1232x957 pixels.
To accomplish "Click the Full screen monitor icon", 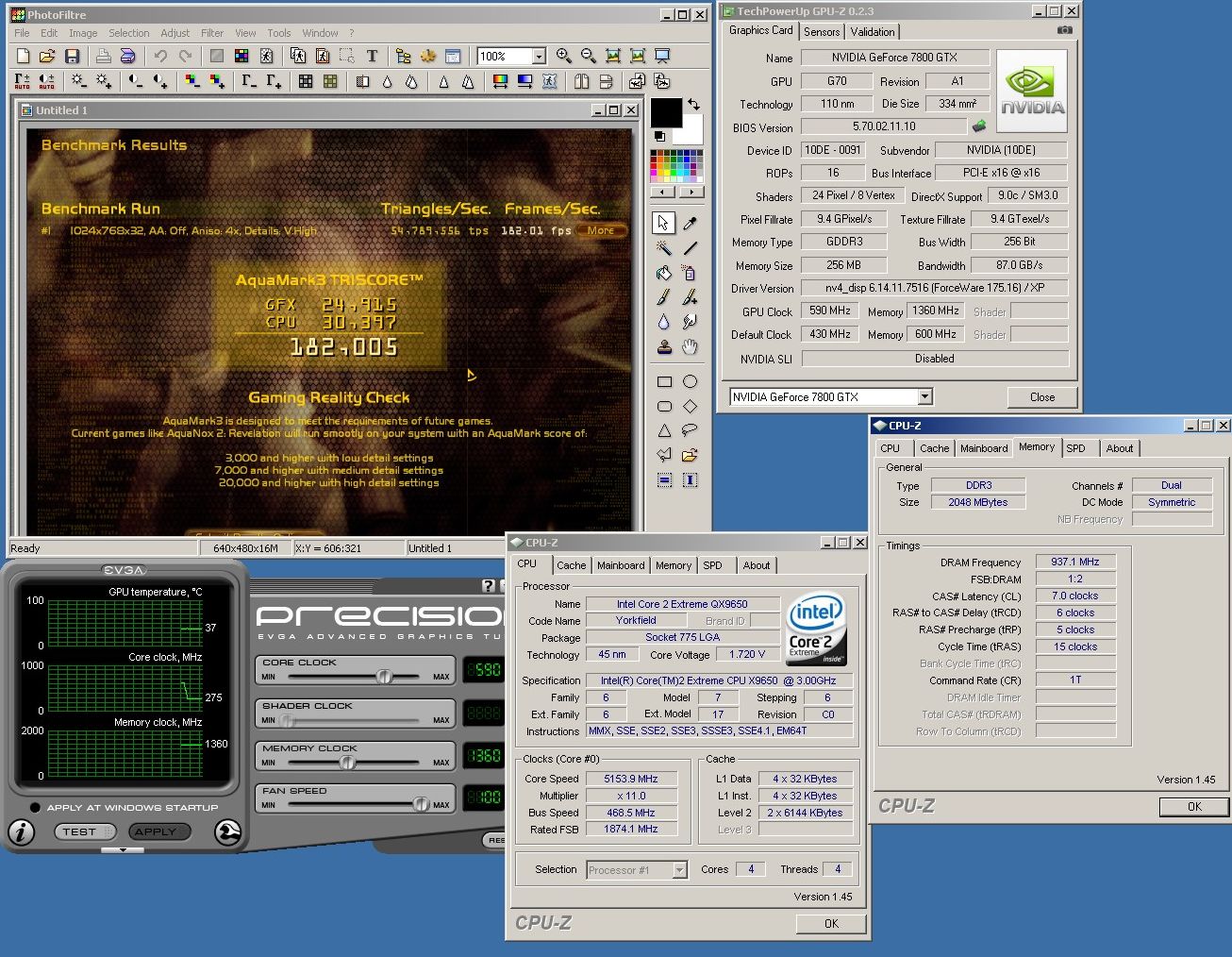I will pyautogui.click(x=662, y=57).
